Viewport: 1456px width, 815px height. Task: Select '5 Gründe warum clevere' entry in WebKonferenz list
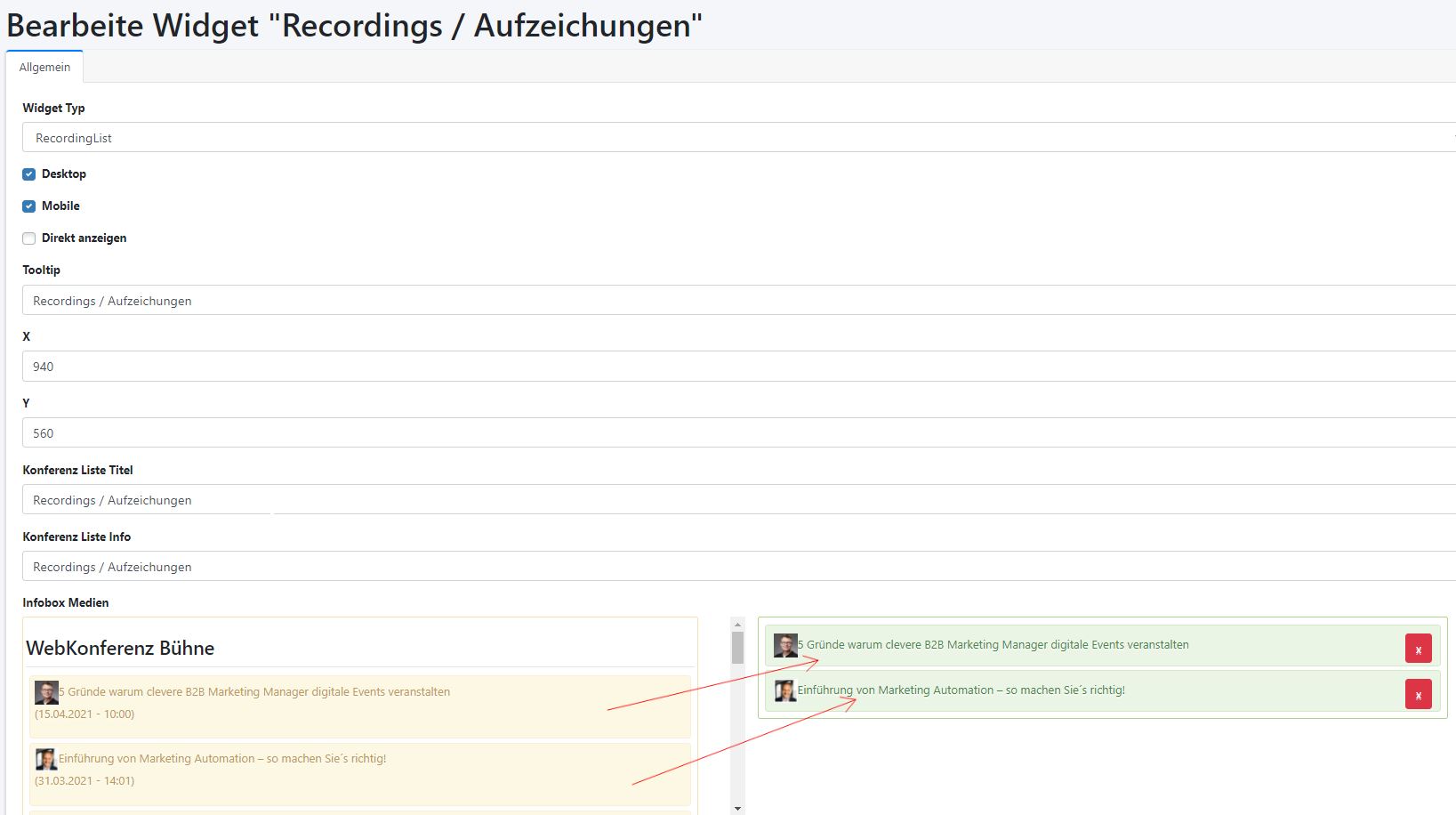click(x=254, y=692)
